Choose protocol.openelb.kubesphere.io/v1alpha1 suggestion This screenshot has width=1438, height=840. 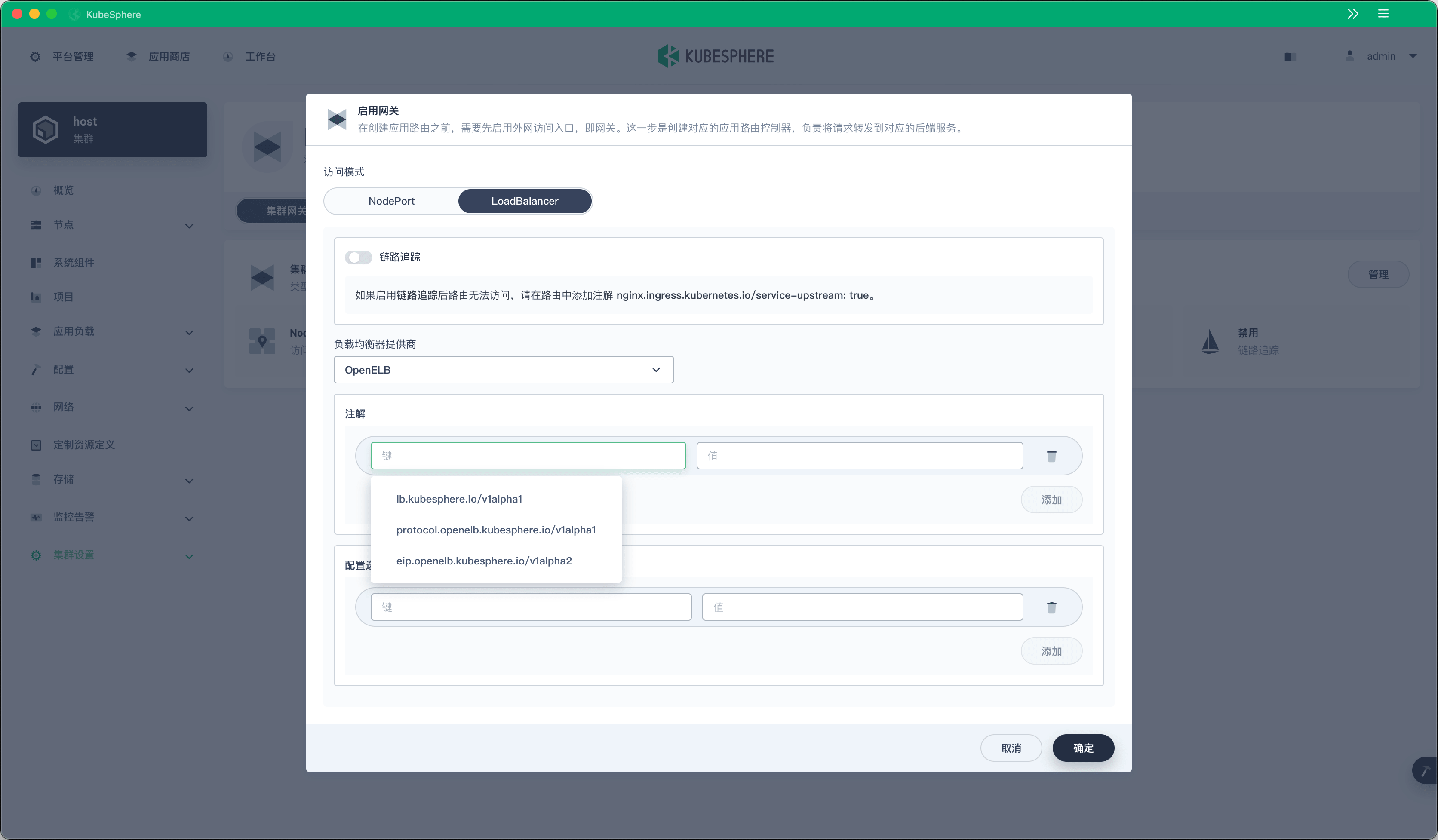point(496,530)
